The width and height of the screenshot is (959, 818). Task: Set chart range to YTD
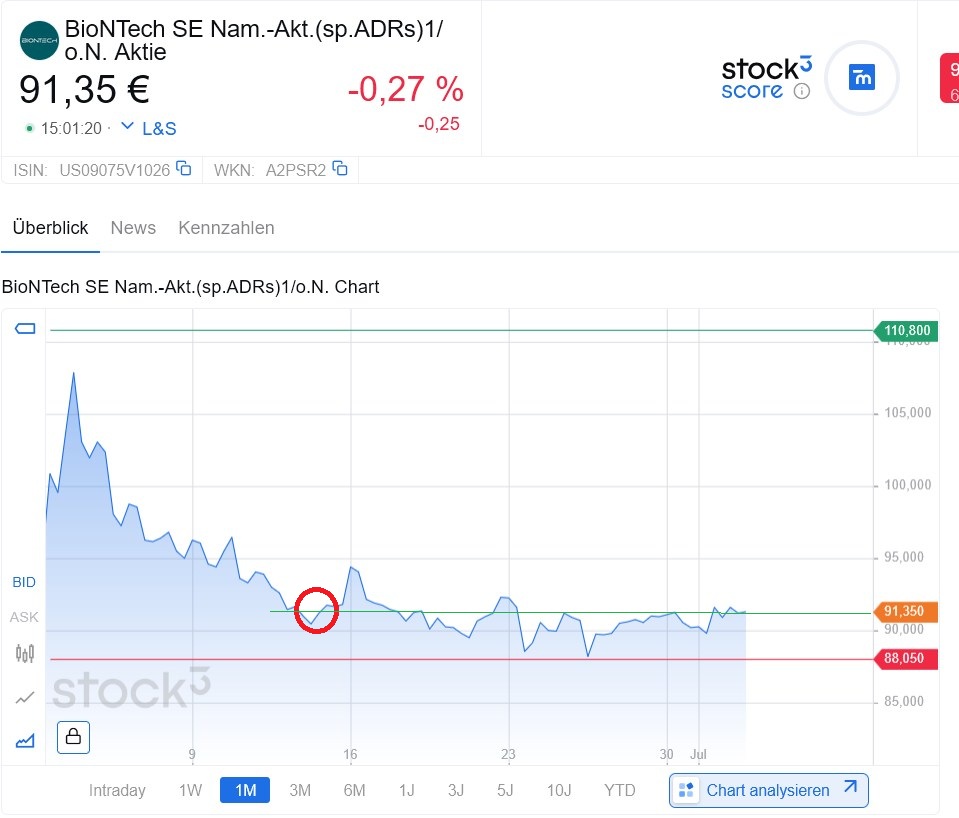[619, 790]
